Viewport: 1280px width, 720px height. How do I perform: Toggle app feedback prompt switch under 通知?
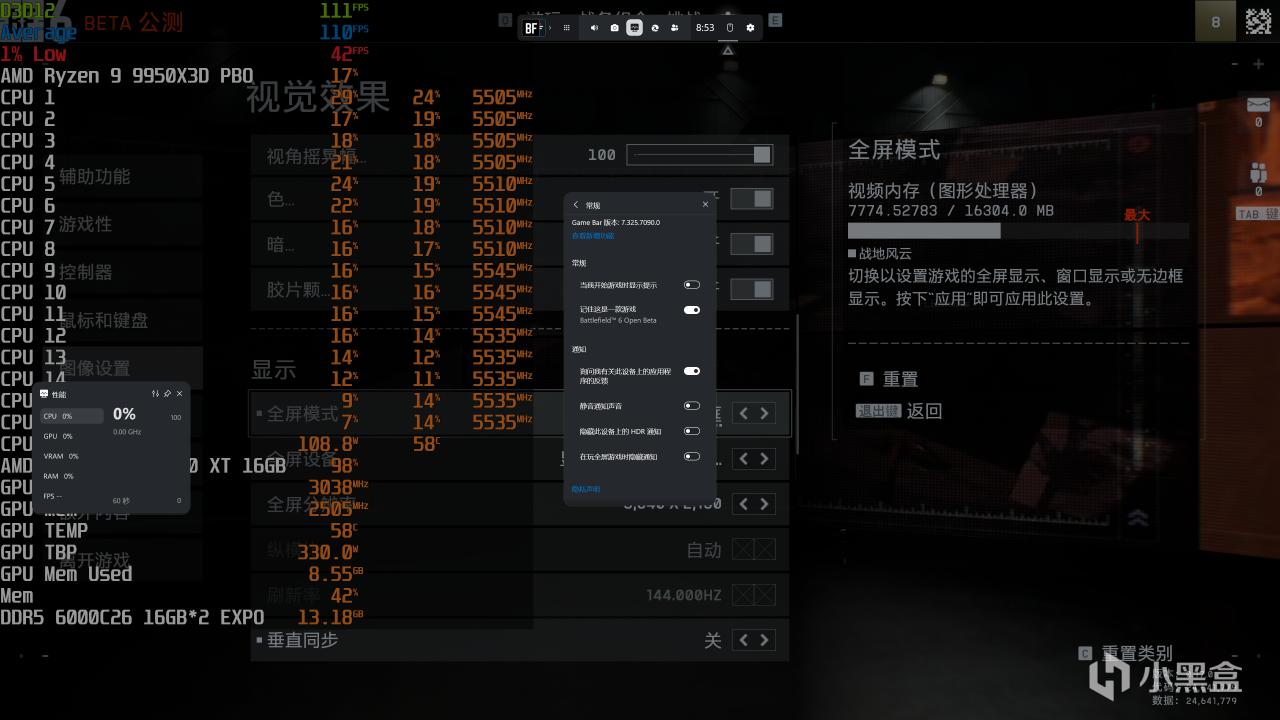[x=691, y=371]
